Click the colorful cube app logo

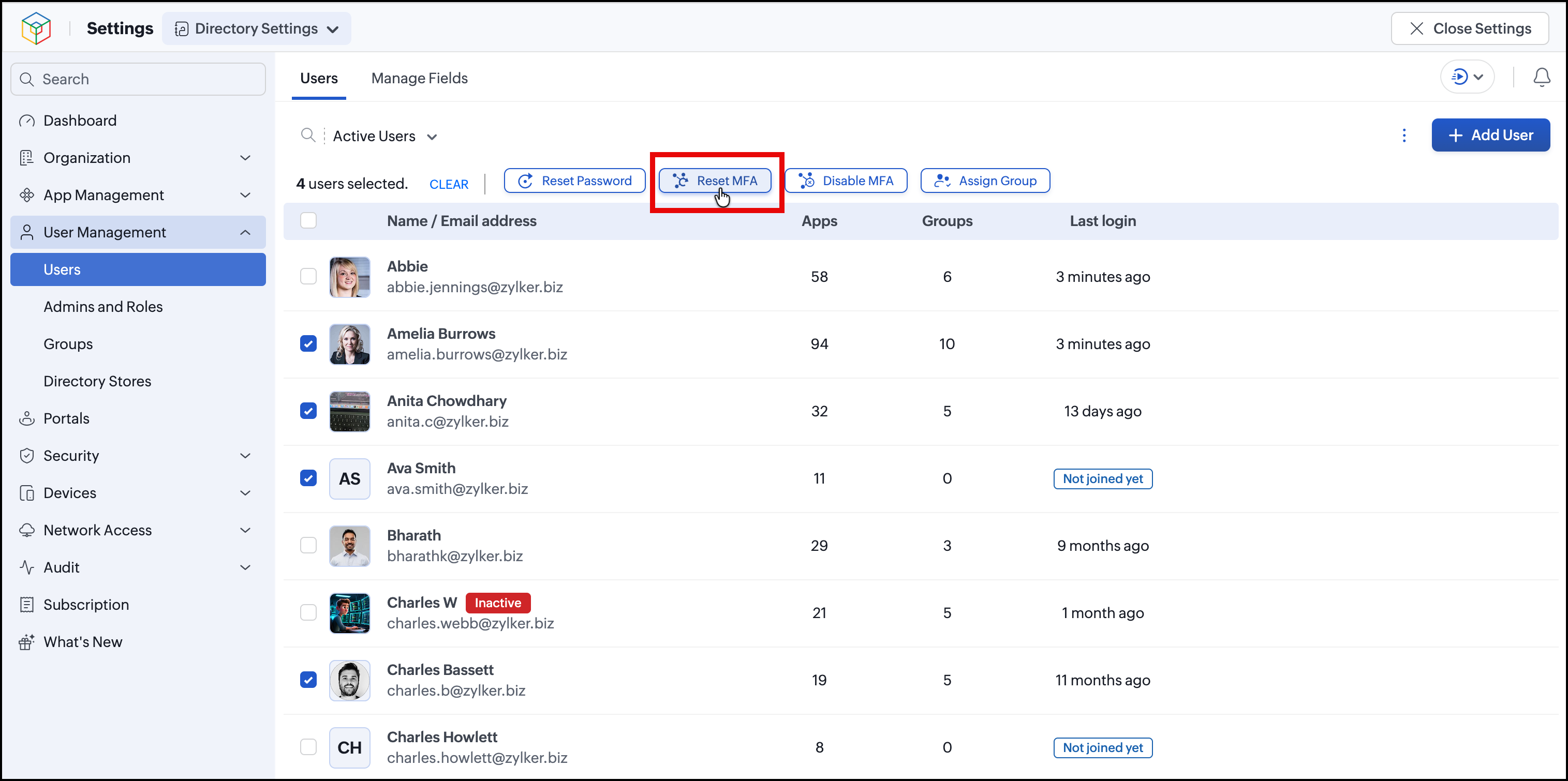[x=36, y=28]
